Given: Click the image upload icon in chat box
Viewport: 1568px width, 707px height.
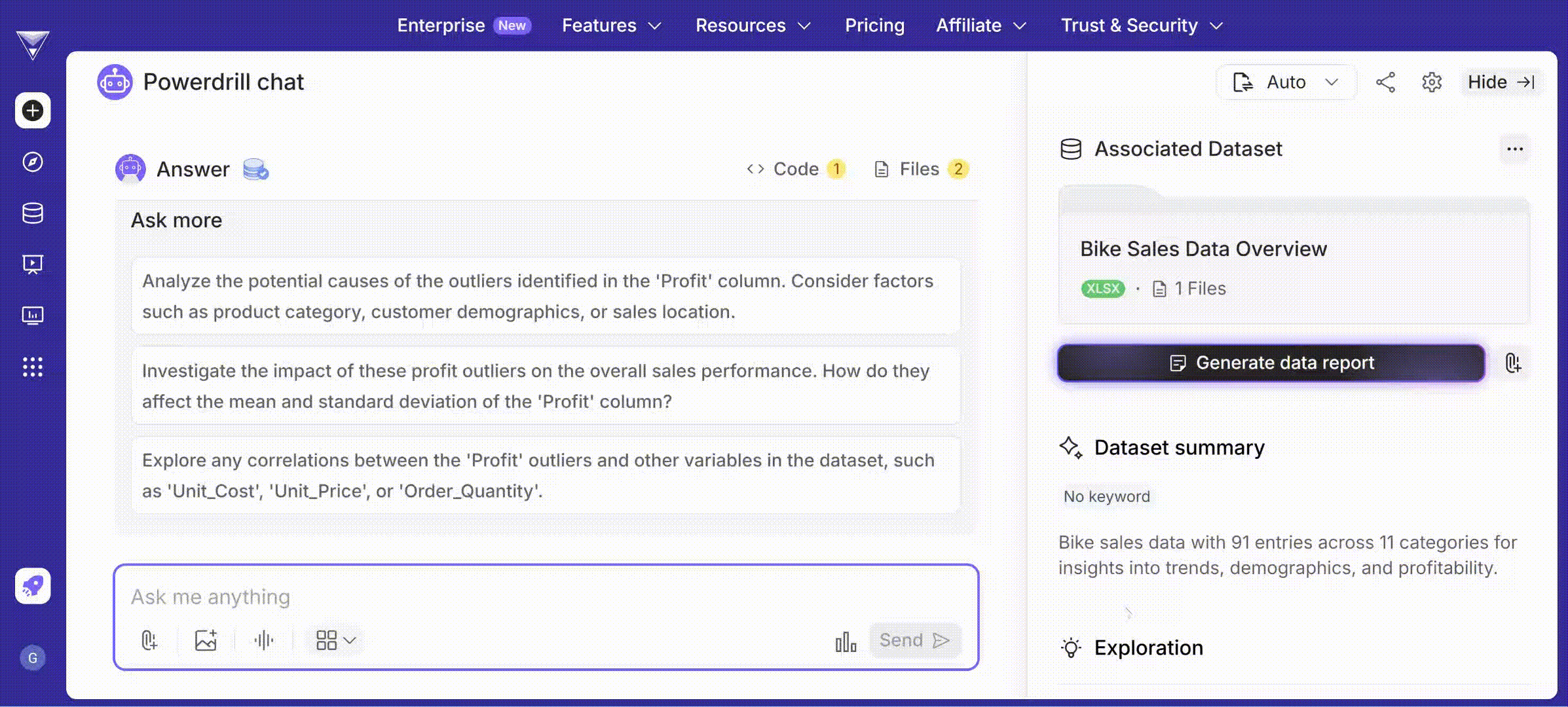Looking at the screenshot, I should click(x=206, y=640).
